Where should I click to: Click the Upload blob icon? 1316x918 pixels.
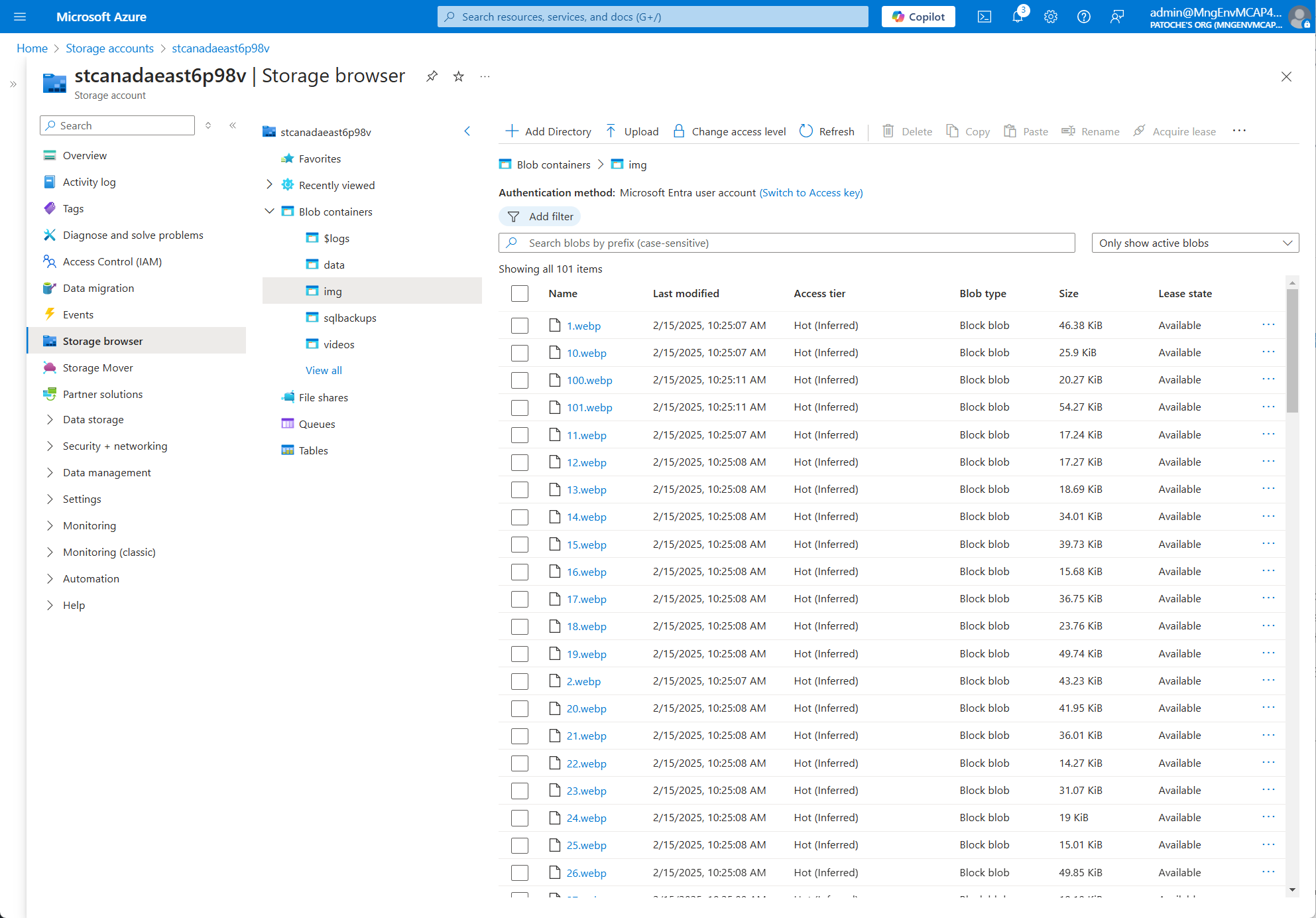611,131
